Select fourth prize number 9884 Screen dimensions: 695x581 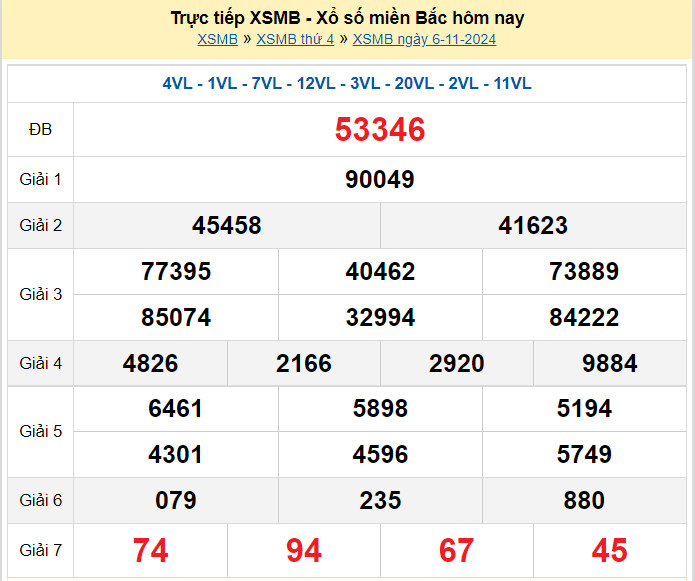609,363
